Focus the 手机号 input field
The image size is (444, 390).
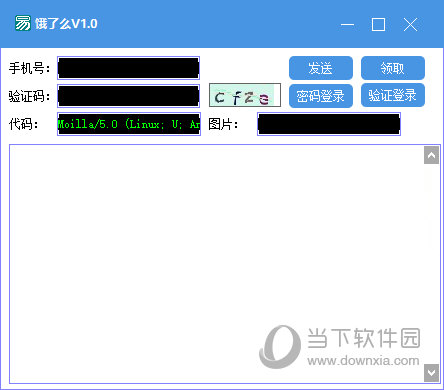point(129,68)
